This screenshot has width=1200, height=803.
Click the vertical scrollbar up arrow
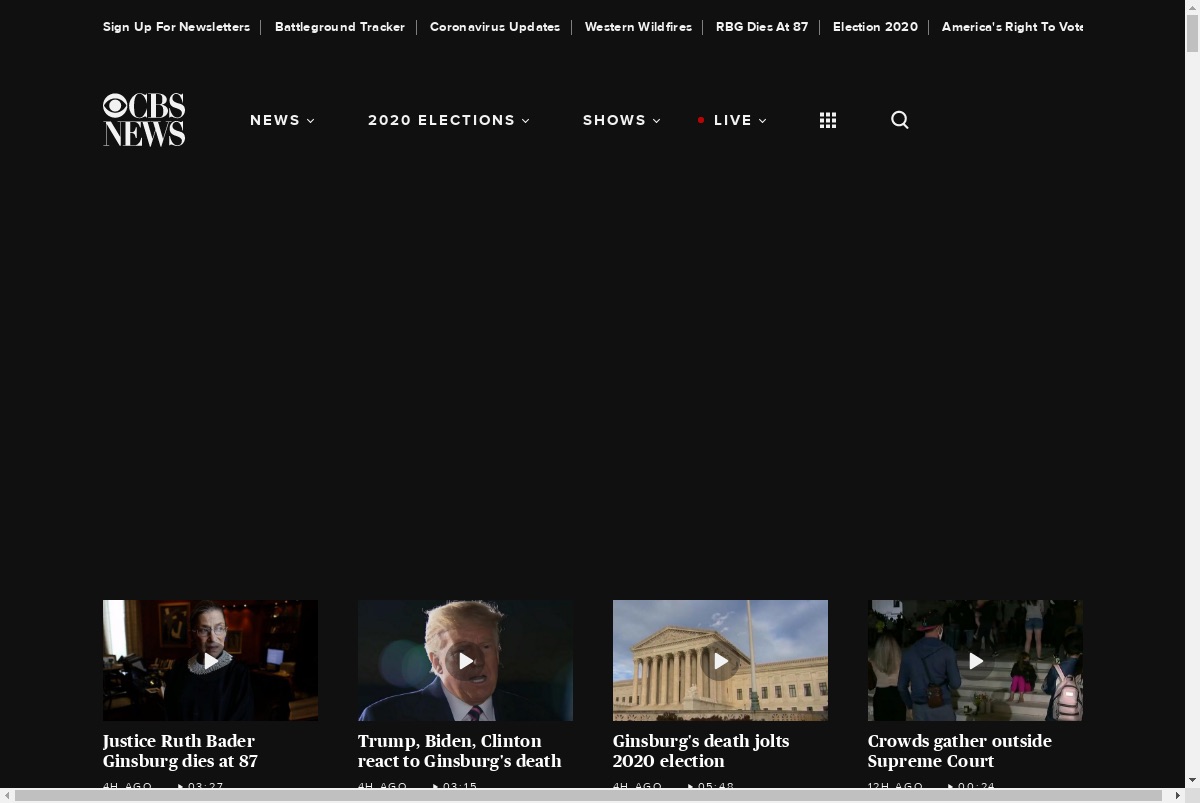pos(1192,7)
